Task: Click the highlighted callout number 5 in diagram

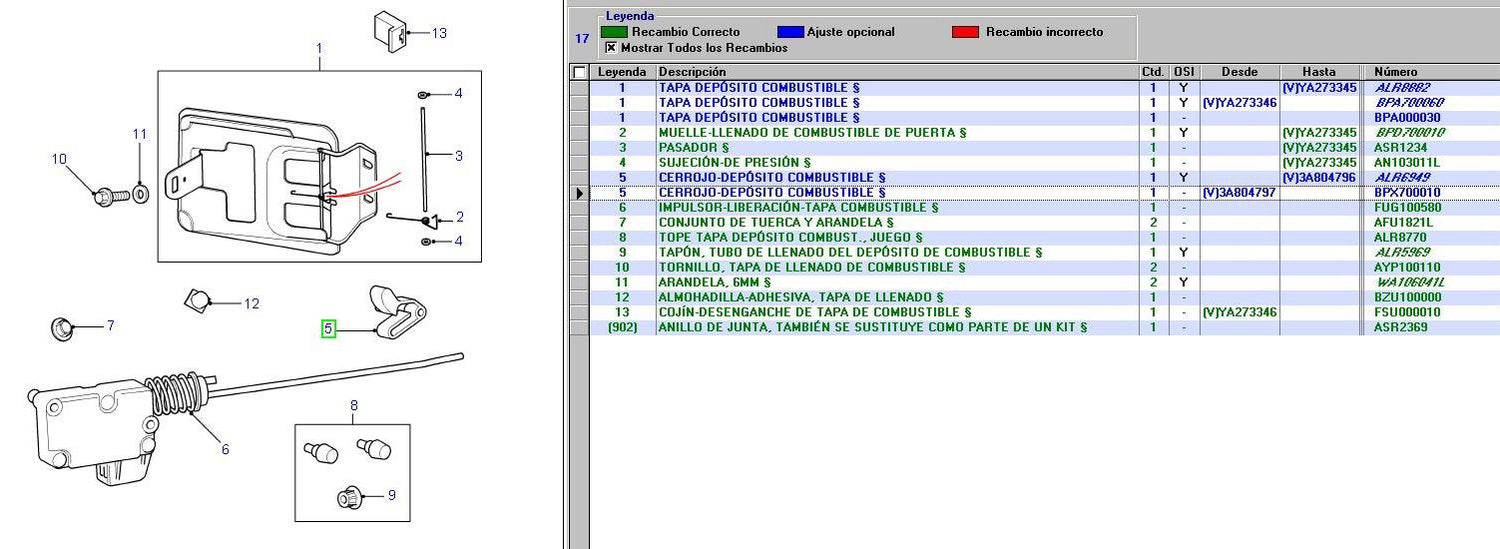Action: point(327,328)
